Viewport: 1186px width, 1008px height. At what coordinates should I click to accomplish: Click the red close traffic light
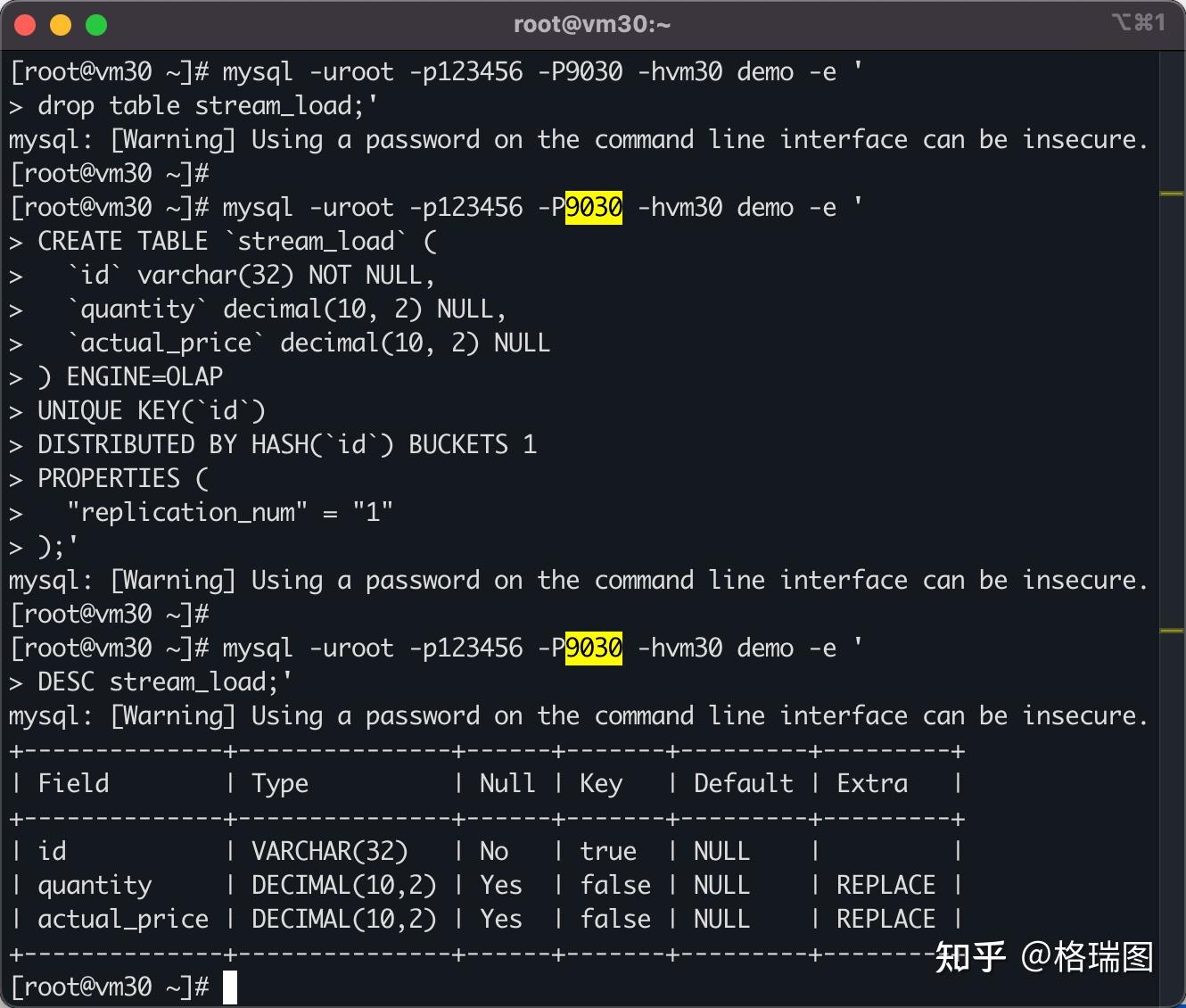click(24, 24)
